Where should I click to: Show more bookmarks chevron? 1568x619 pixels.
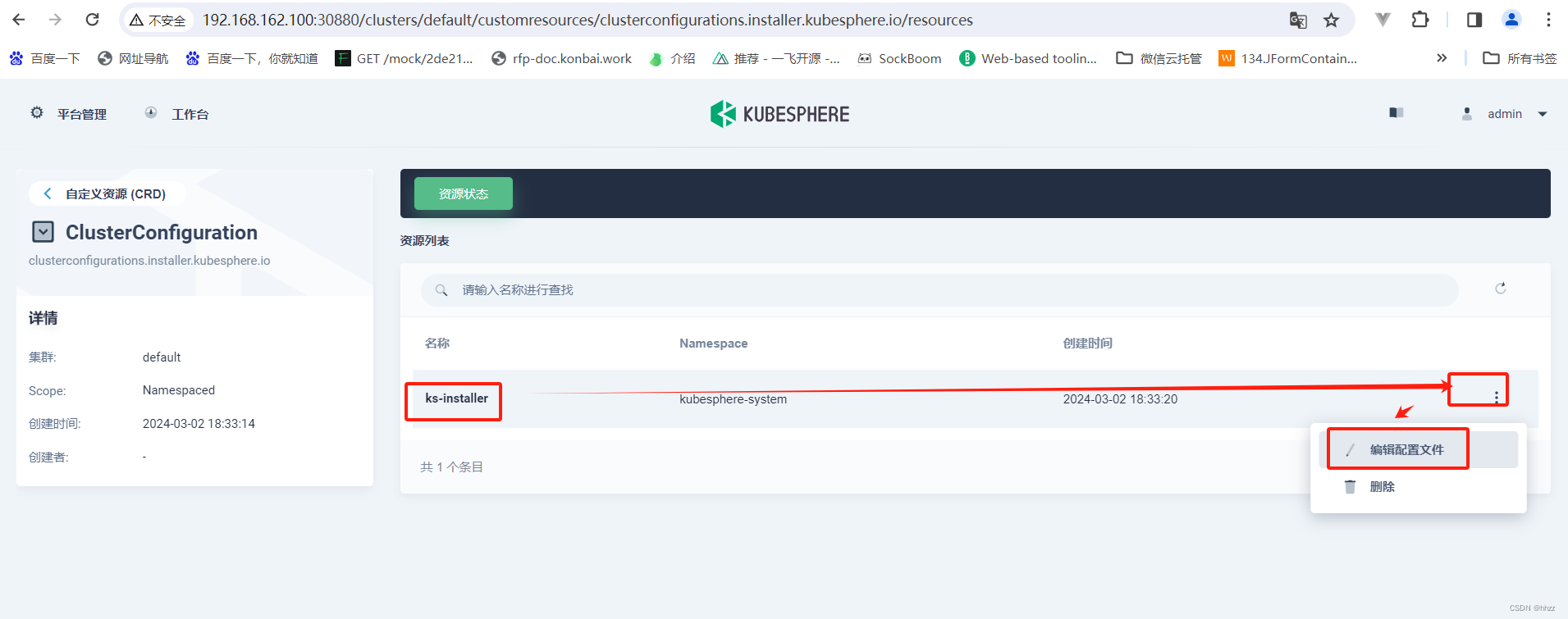tap(1442, 58)
